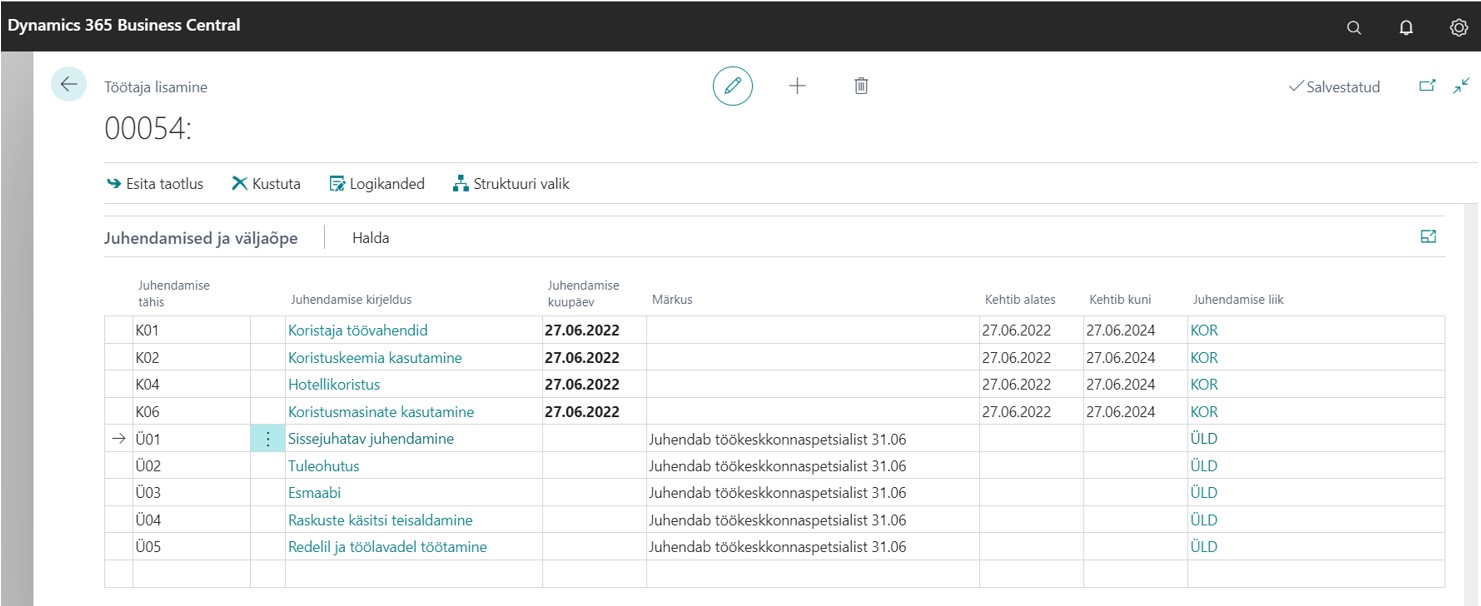Click ÜLD type link in Ü05 row

[1204, 546]
